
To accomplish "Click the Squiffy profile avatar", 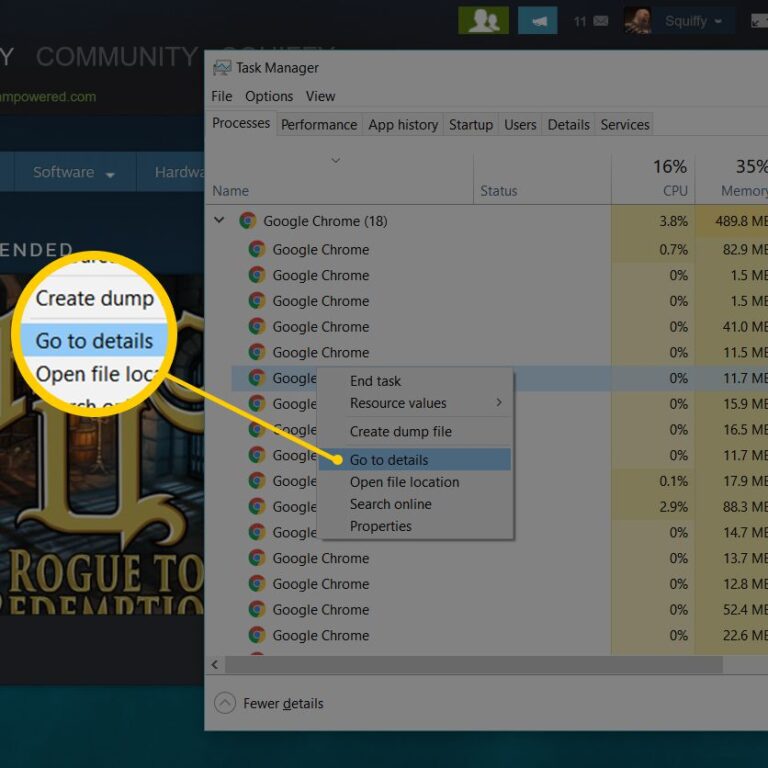I will (638, 21).
